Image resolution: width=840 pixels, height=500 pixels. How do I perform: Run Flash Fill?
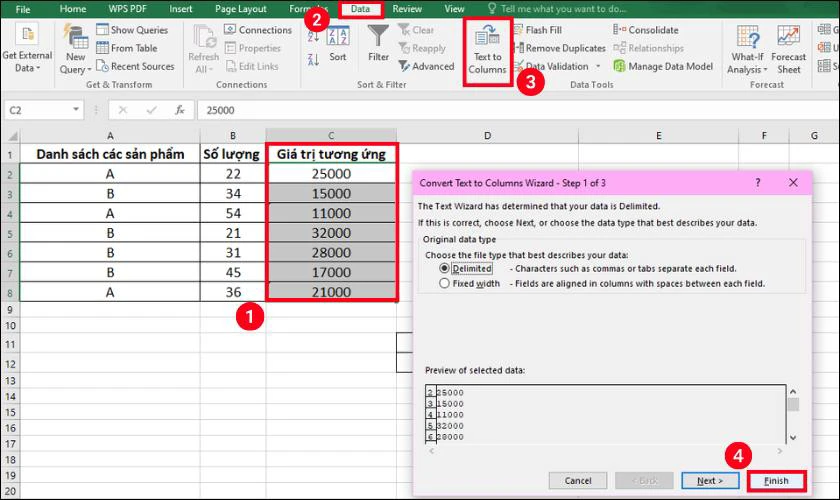538,30
